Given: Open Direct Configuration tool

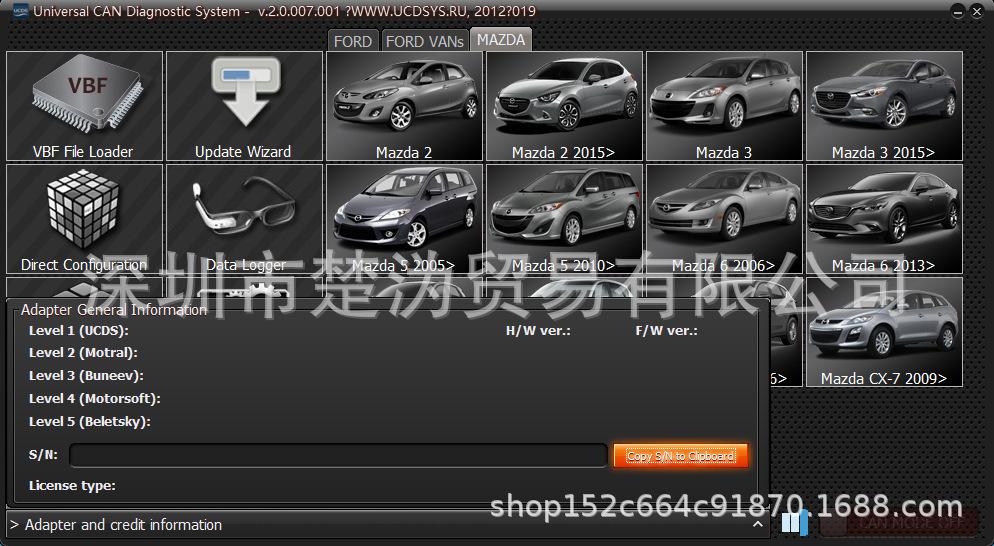Looking at the screenshot, I should [x=84, y=219].
